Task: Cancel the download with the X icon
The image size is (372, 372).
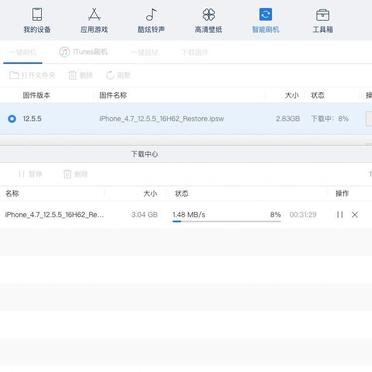Action: [x=355, y=215]
